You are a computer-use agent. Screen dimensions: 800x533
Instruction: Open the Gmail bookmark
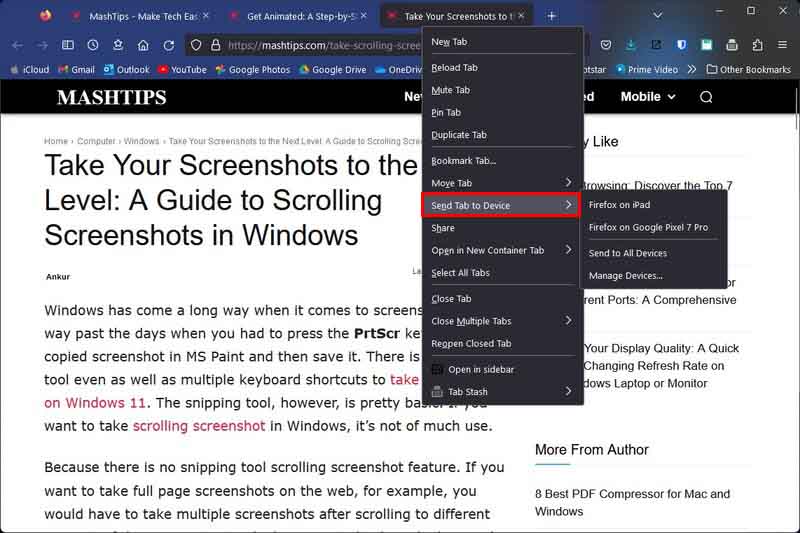tap(77, 69)
